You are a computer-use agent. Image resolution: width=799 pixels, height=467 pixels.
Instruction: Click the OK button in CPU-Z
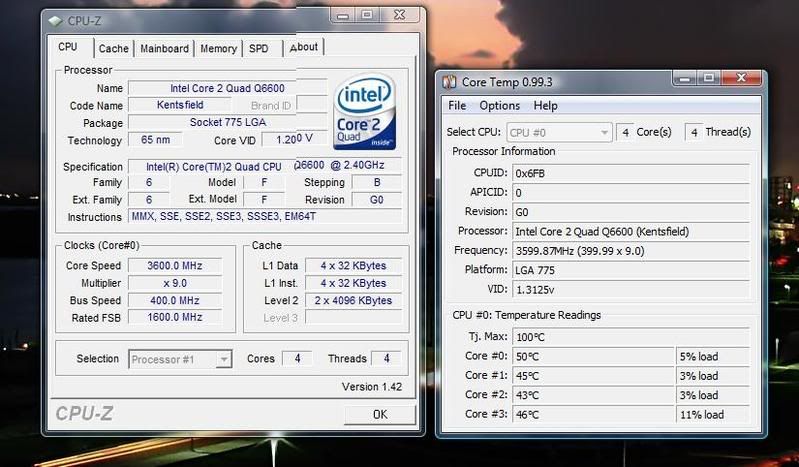pyautogui.click(x=380, y=414)
